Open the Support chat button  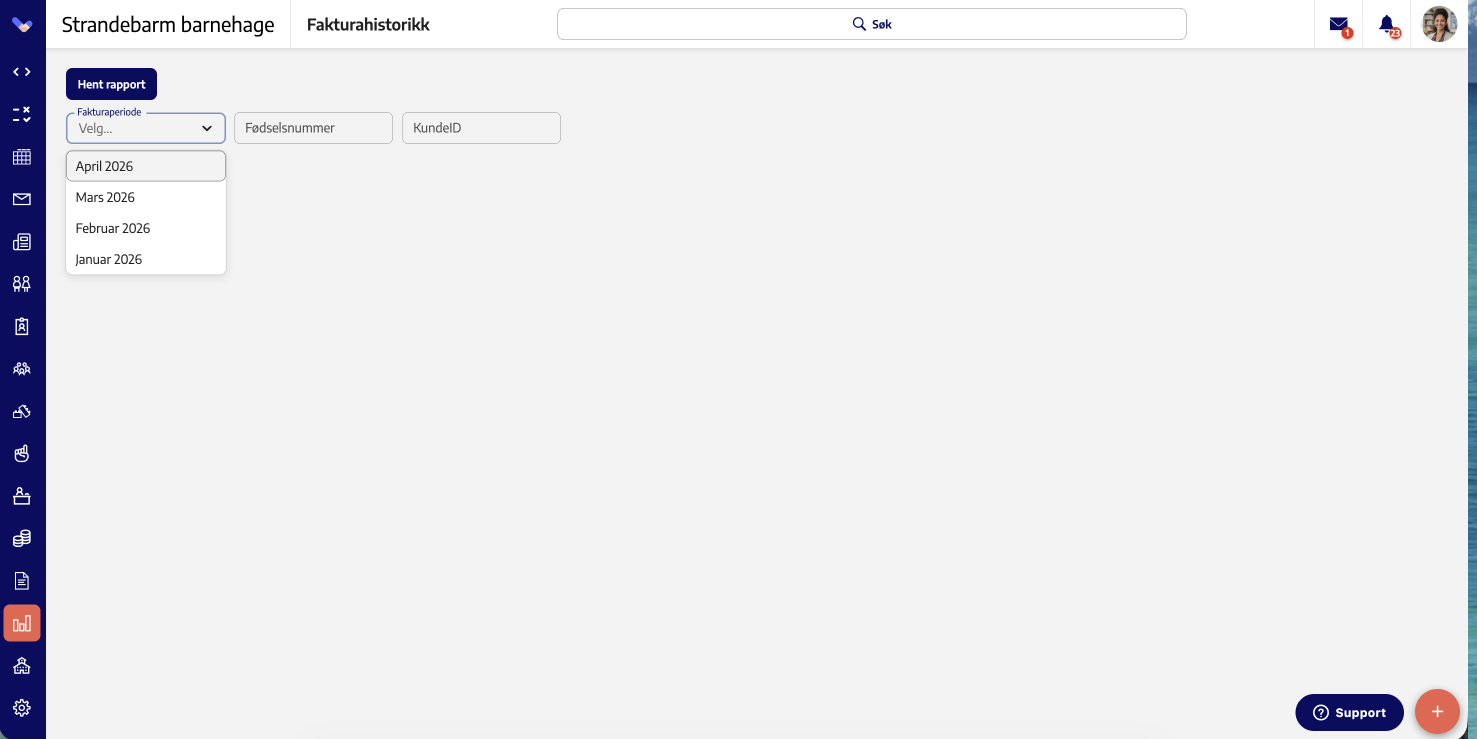pos(1349,712)
